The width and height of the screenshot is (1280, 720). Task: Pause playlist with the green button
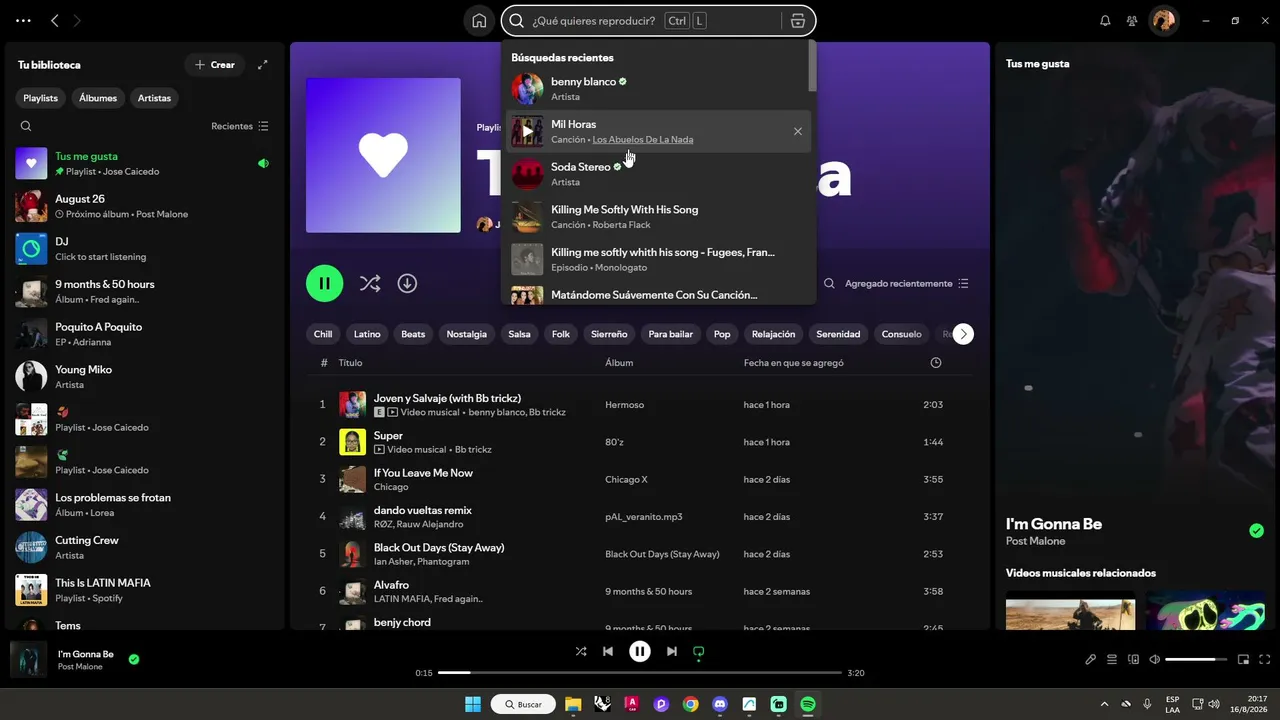pyautogui.click(x=324, y=283)
